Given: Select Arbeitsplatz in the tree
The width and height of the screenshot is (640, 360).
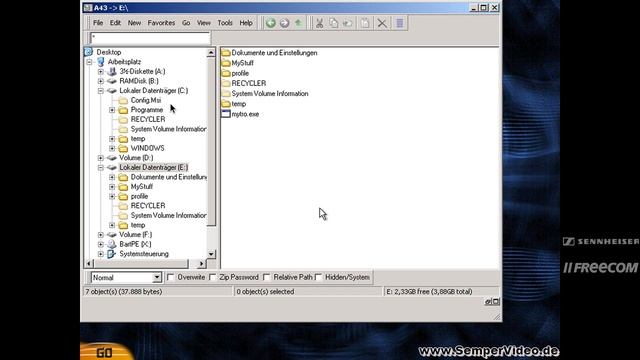Looking at the screenshot, I should coord(124,62).
